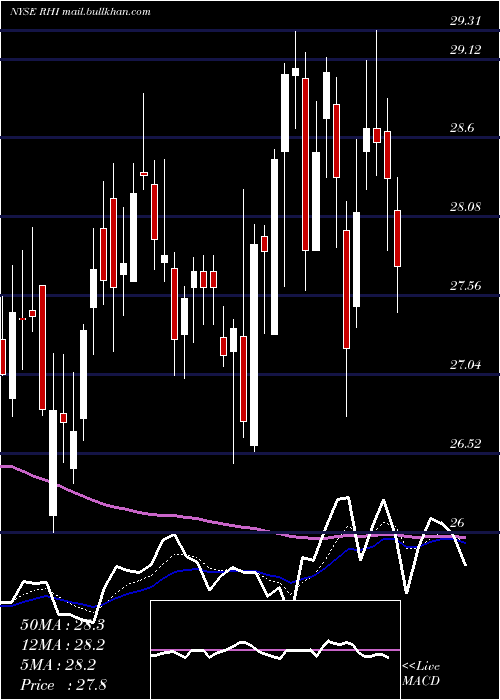The image size is (500, 700).
Task: Click the 27.56 price axis label
Action: (x=465, y=286)
